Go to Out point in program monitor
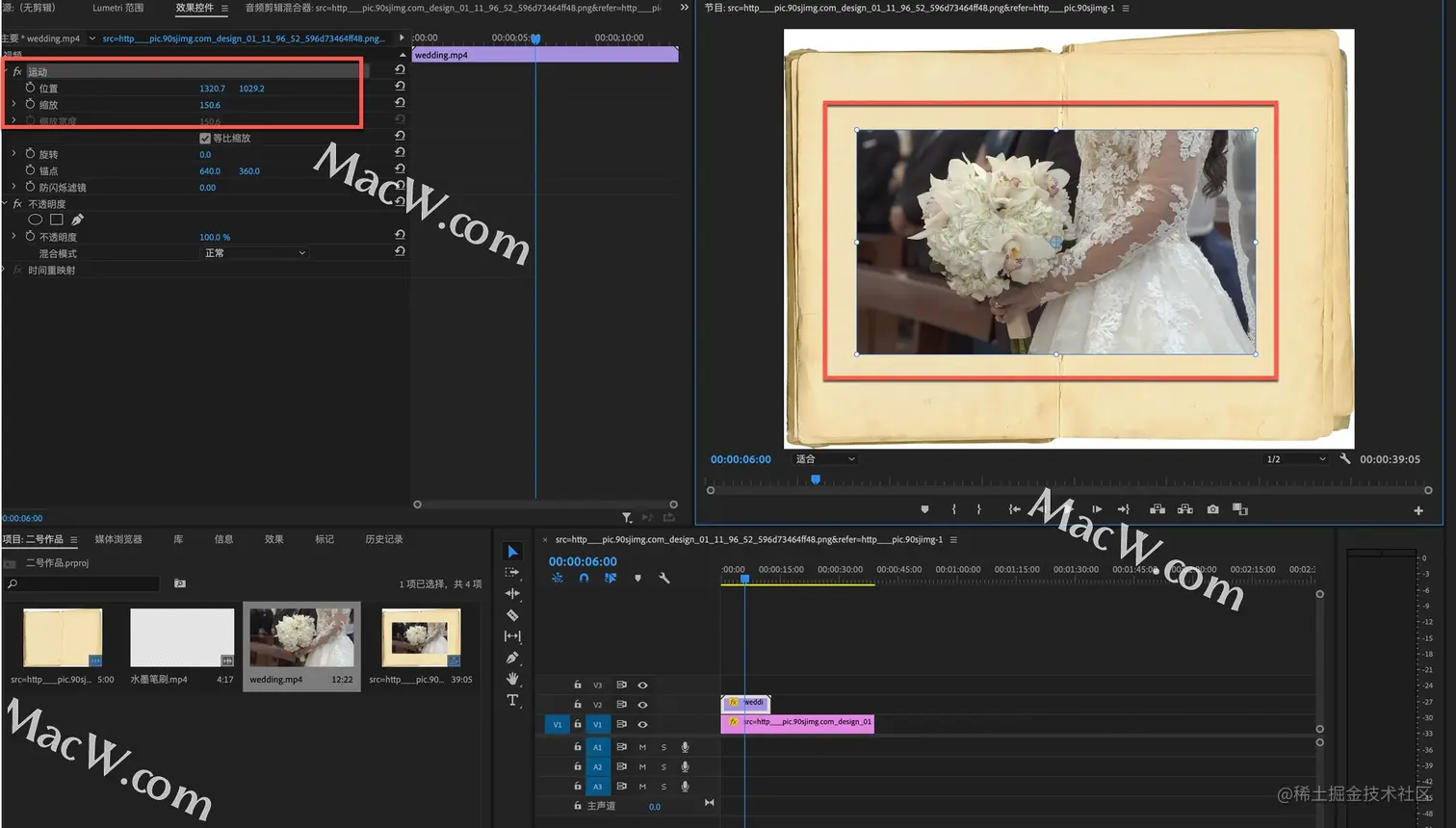Image resolution: width=1456 pixels, height=828 pixels. [1124, 509]
